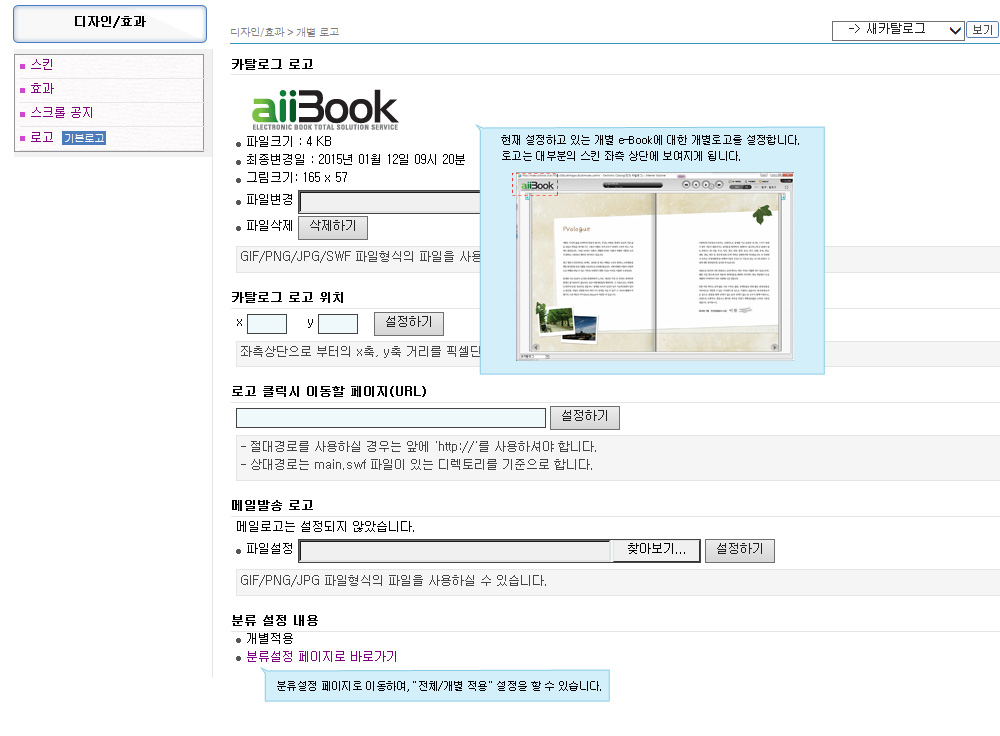Click the logo y position field
This screenshot has height=736, width=1000.
[x=338, y=323]
